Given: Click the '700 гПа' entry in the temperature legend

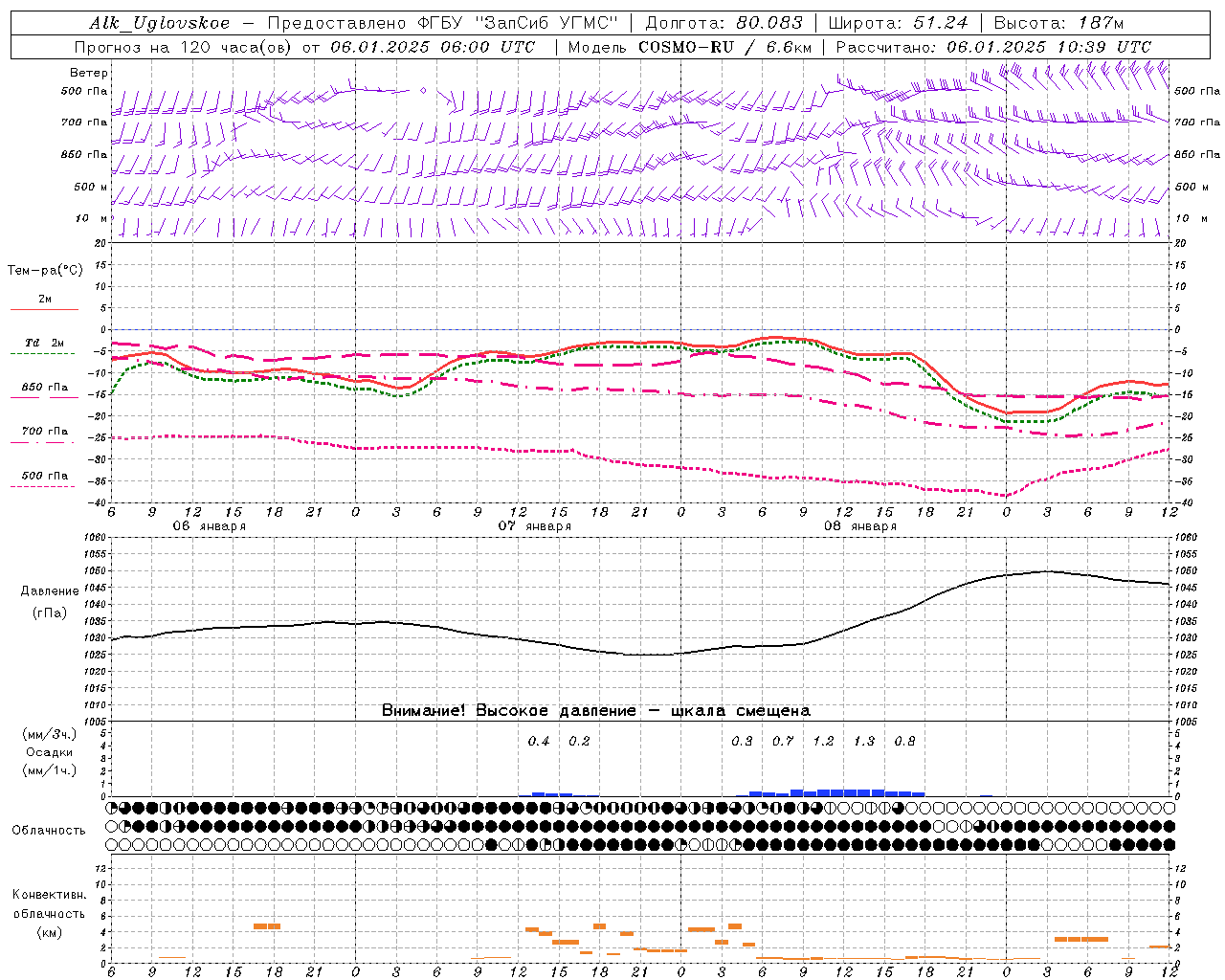Looking at the screenshot, I should tap(45, 432).
